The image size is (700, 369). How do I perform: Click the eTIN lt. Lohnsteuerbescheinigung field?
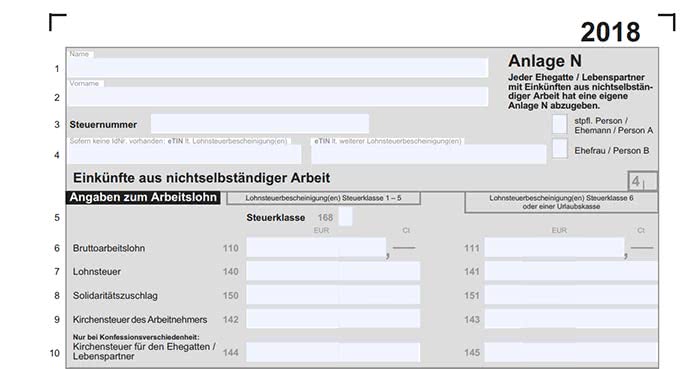185,154
